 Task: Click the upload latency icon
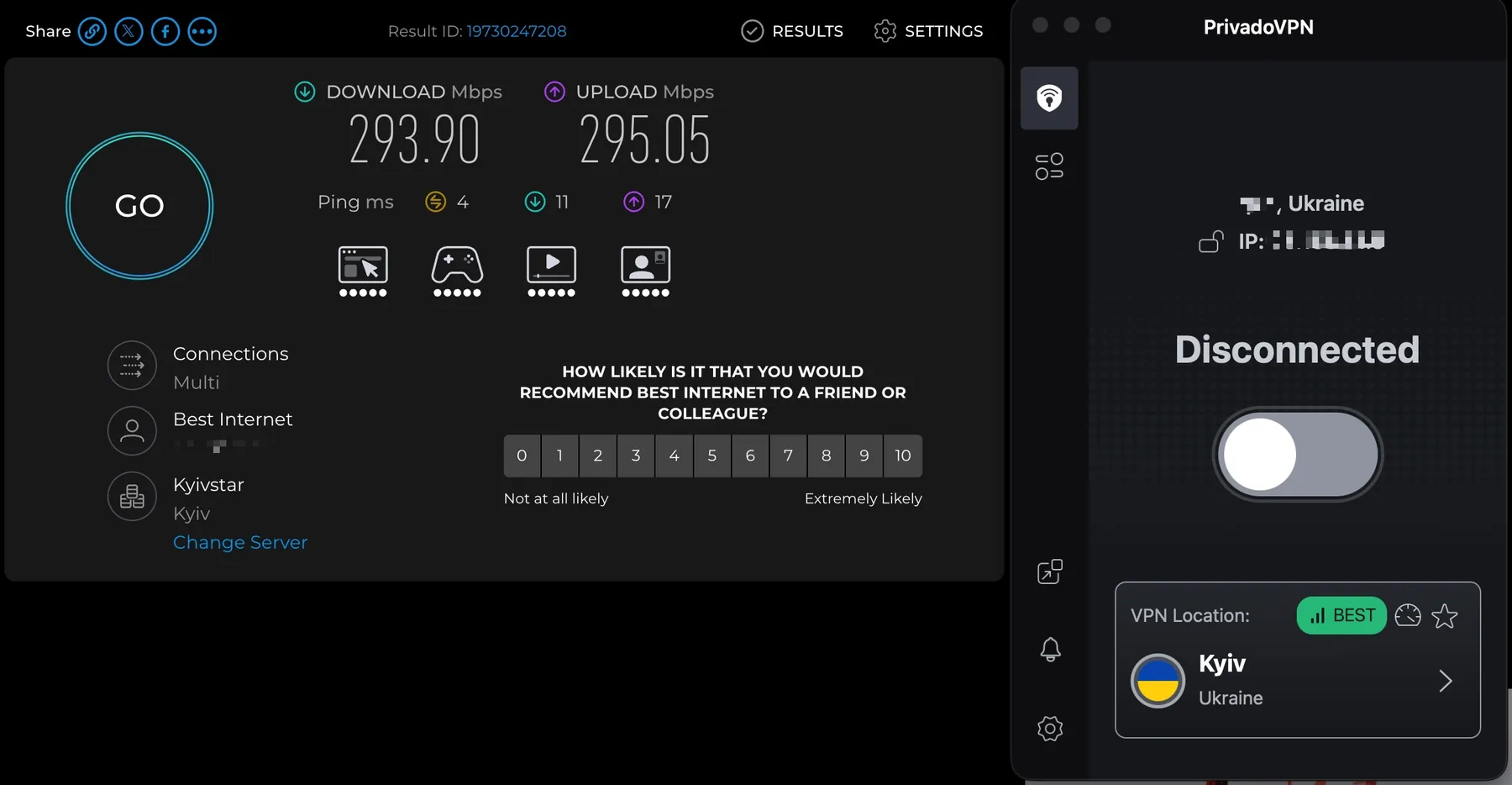[x=634, y=202]
